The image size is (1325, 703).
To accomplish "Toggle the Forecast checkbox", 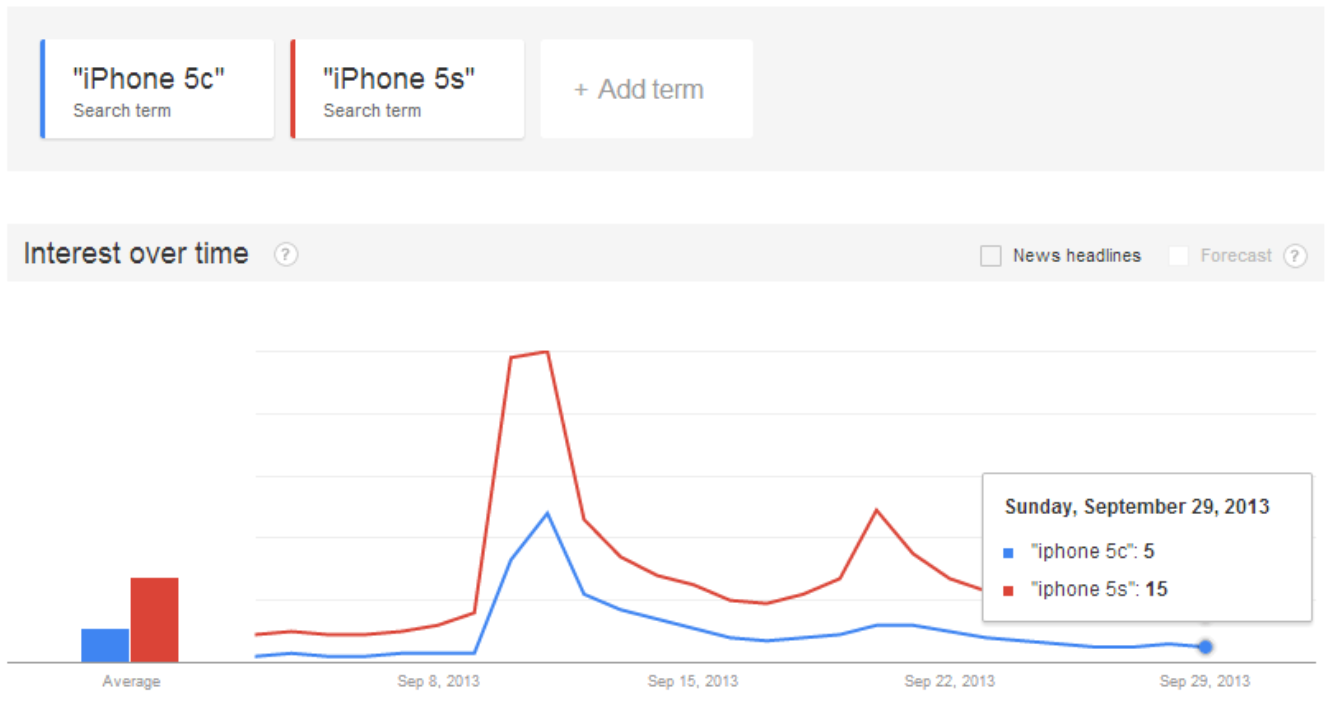I will point(1178,256).
